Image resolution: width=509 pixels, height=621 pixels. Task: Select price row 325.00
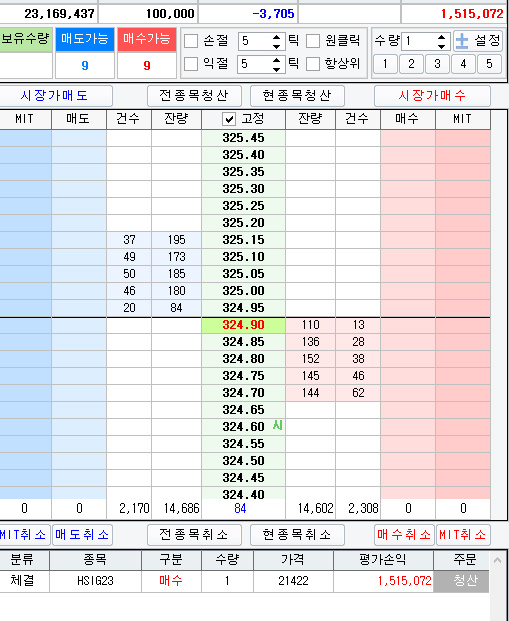243,291
